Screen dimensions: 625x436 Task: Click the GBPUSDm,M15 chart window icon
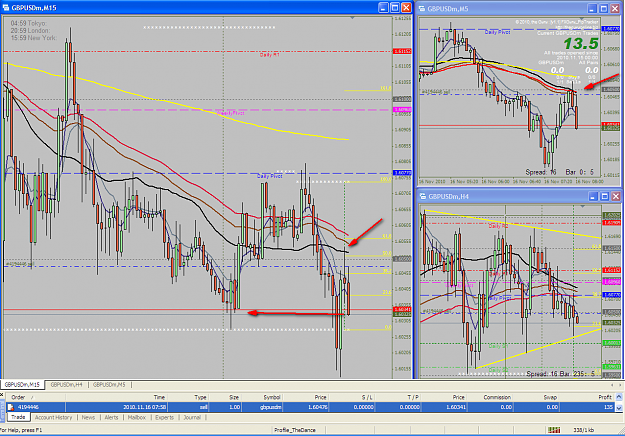click(6, 8)
